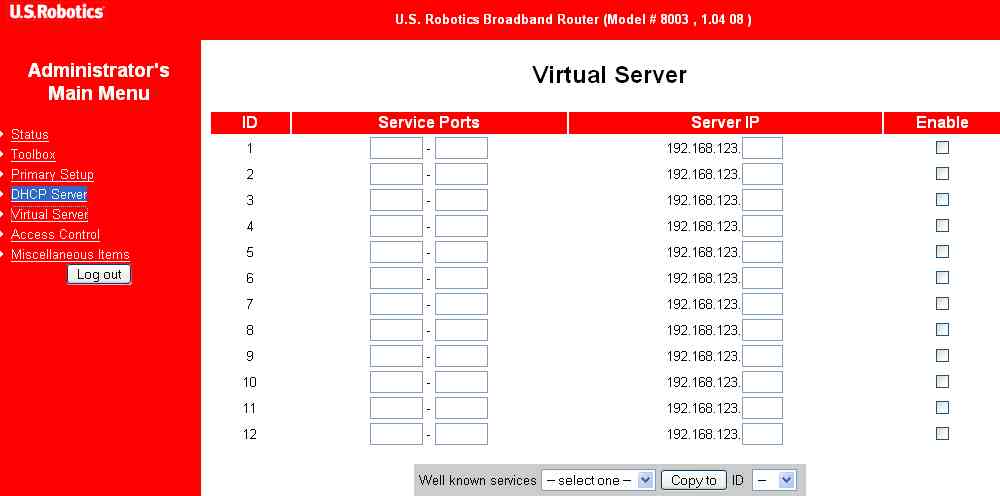Click the Log out button
1000x496 pixels.
tap(99, 275)
